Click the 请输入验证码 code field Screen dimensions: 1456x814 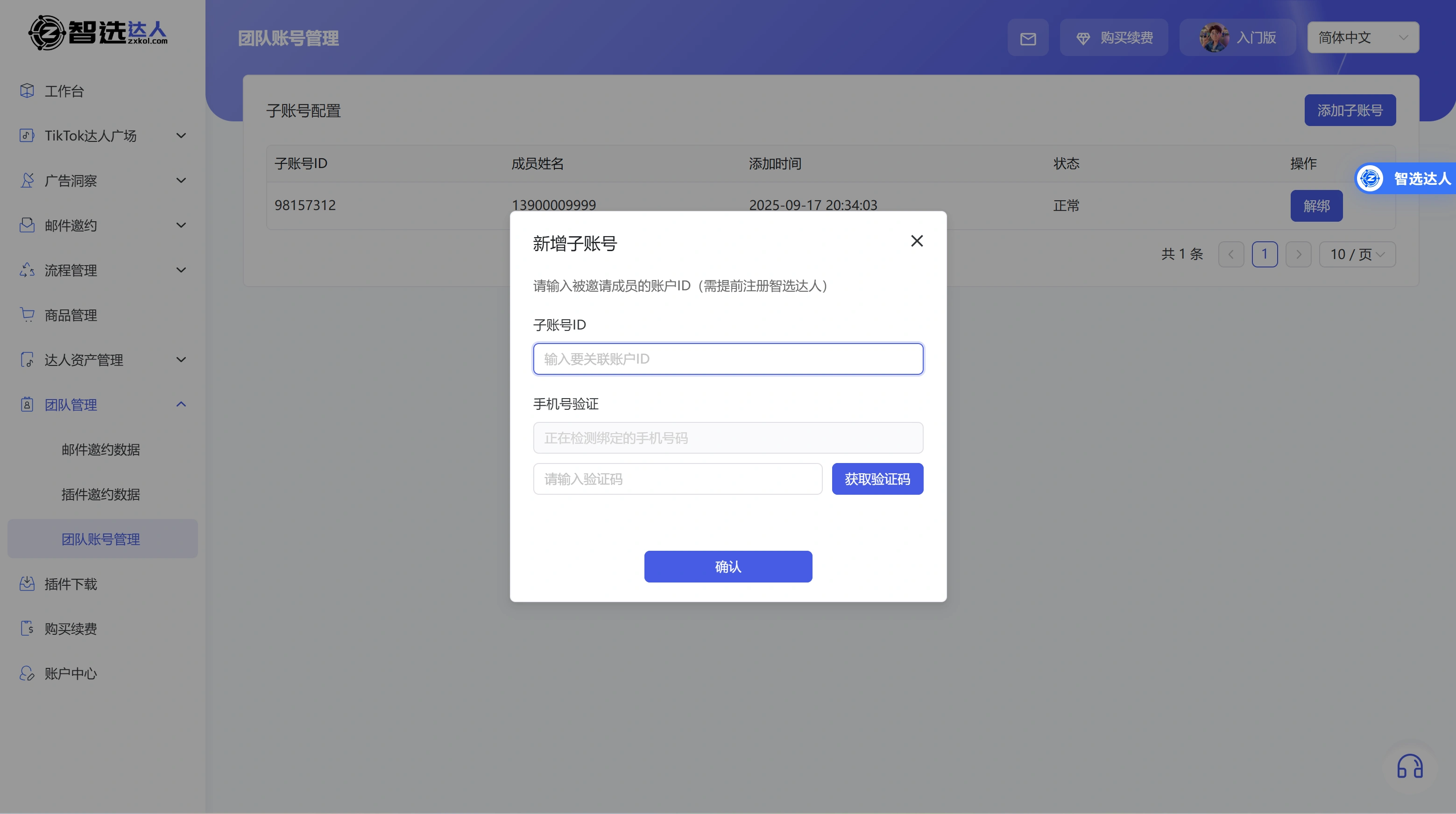[x=677, y=479]
